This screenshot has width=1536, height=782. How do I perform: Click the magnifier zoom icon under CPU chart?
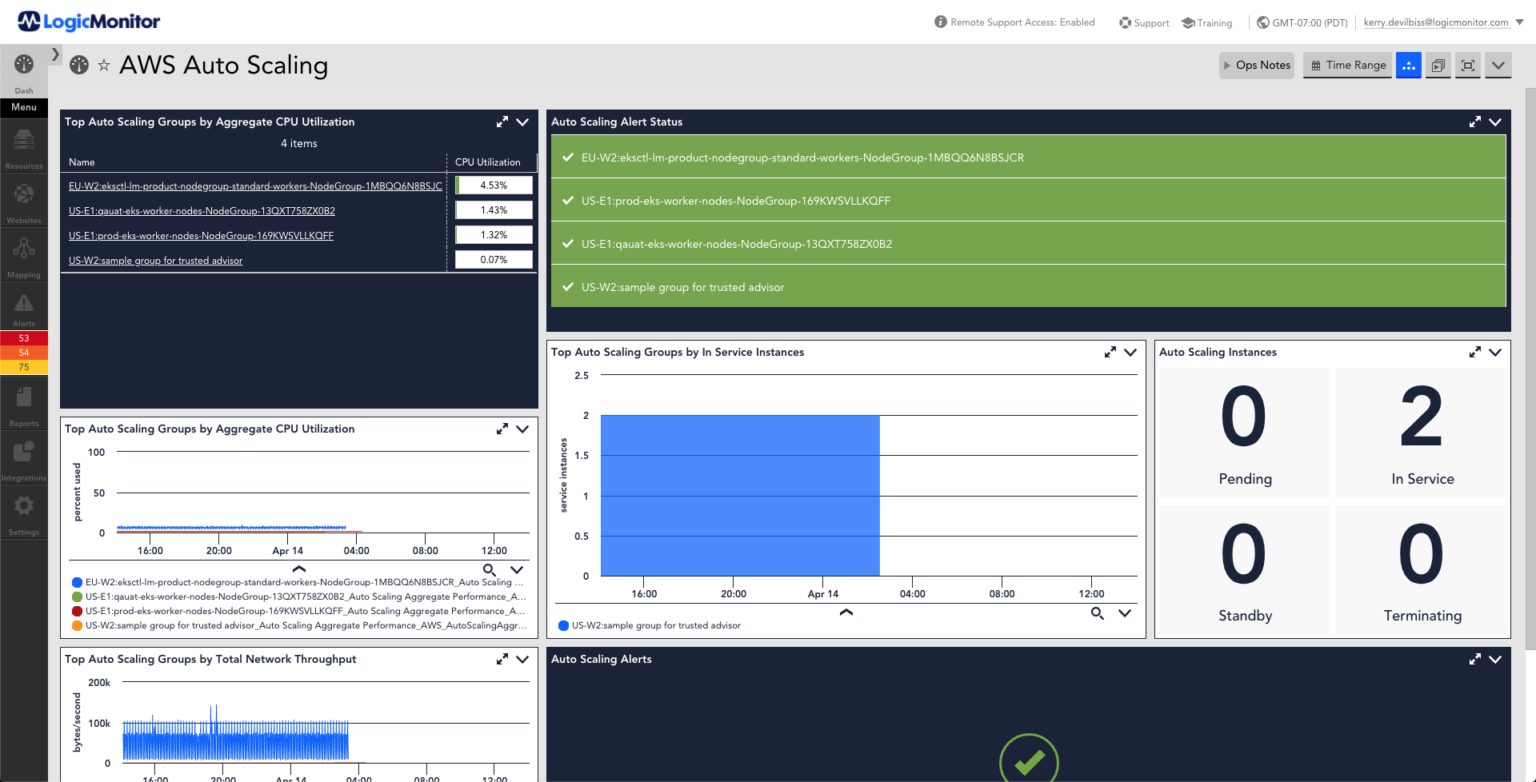point(491,568)
